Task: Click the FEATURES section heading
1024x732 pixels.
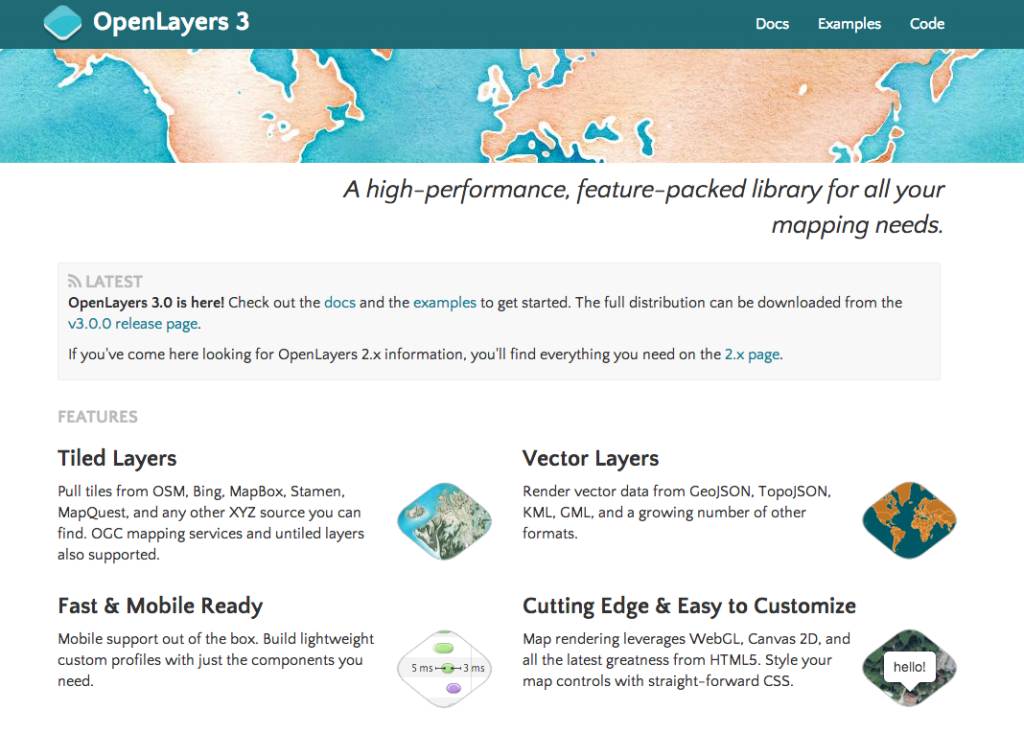Action: 97,417
